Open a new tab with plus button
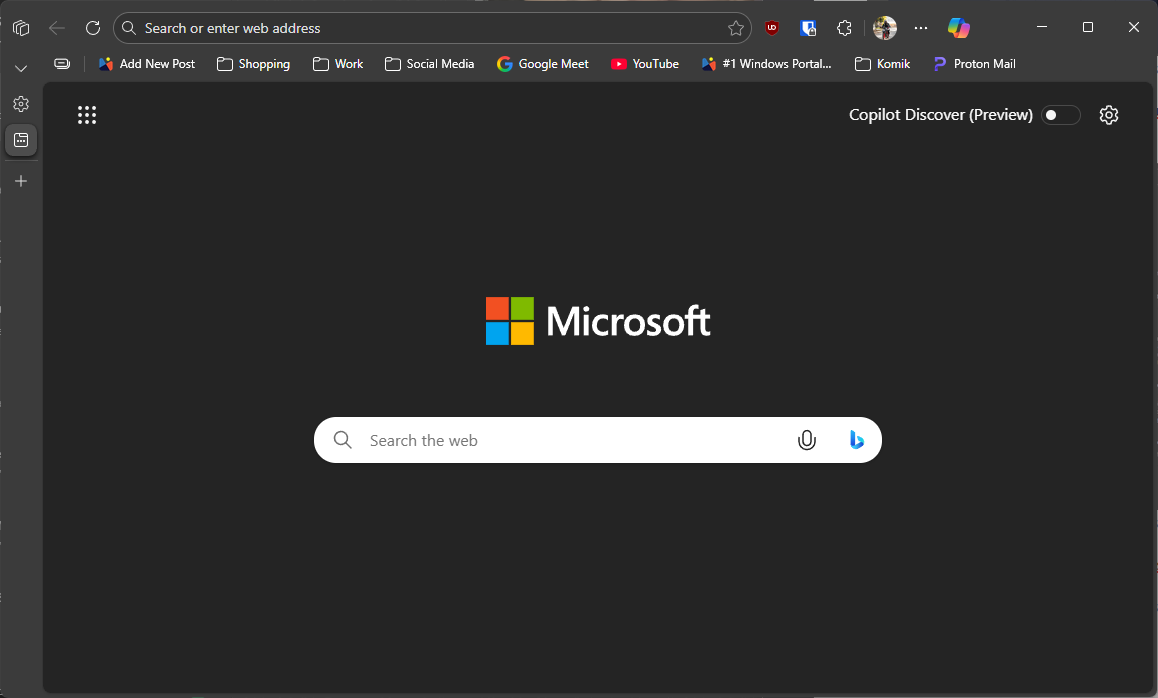 21,181
